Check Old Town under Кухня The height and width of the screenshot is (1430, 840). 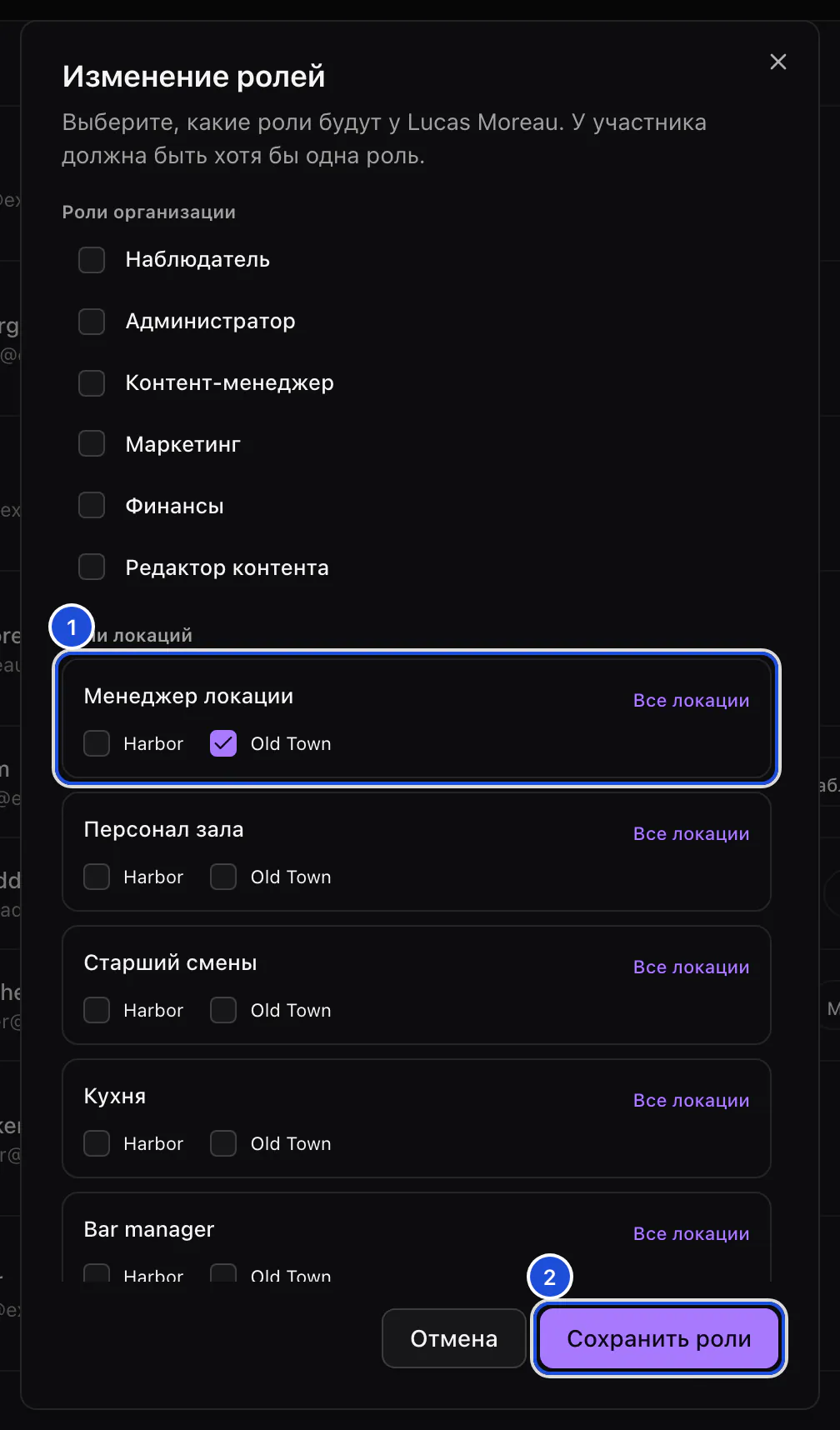(223, 1143)
